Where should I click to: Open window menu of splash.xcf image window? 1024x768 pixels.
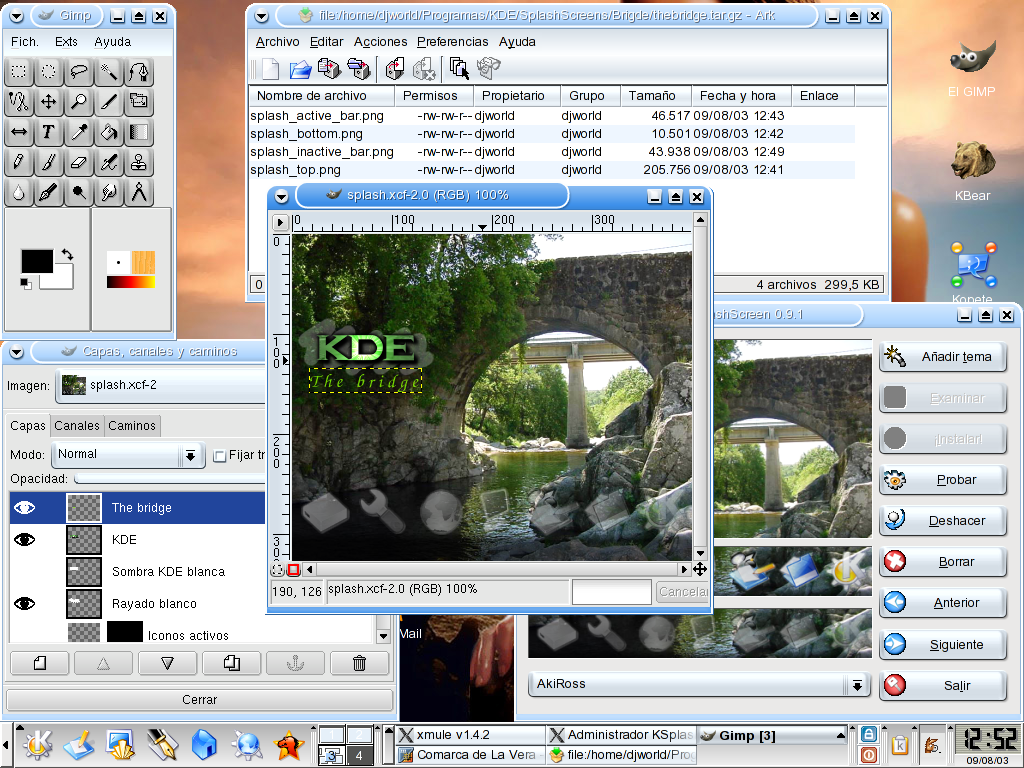click(x=281, y=196)
